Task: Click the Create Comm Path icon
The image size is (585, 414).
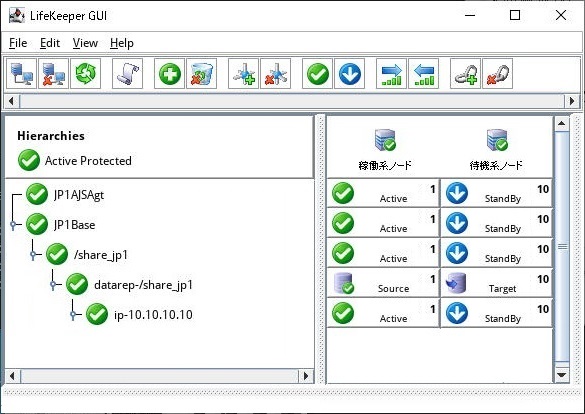Action: tap(243, 73)
